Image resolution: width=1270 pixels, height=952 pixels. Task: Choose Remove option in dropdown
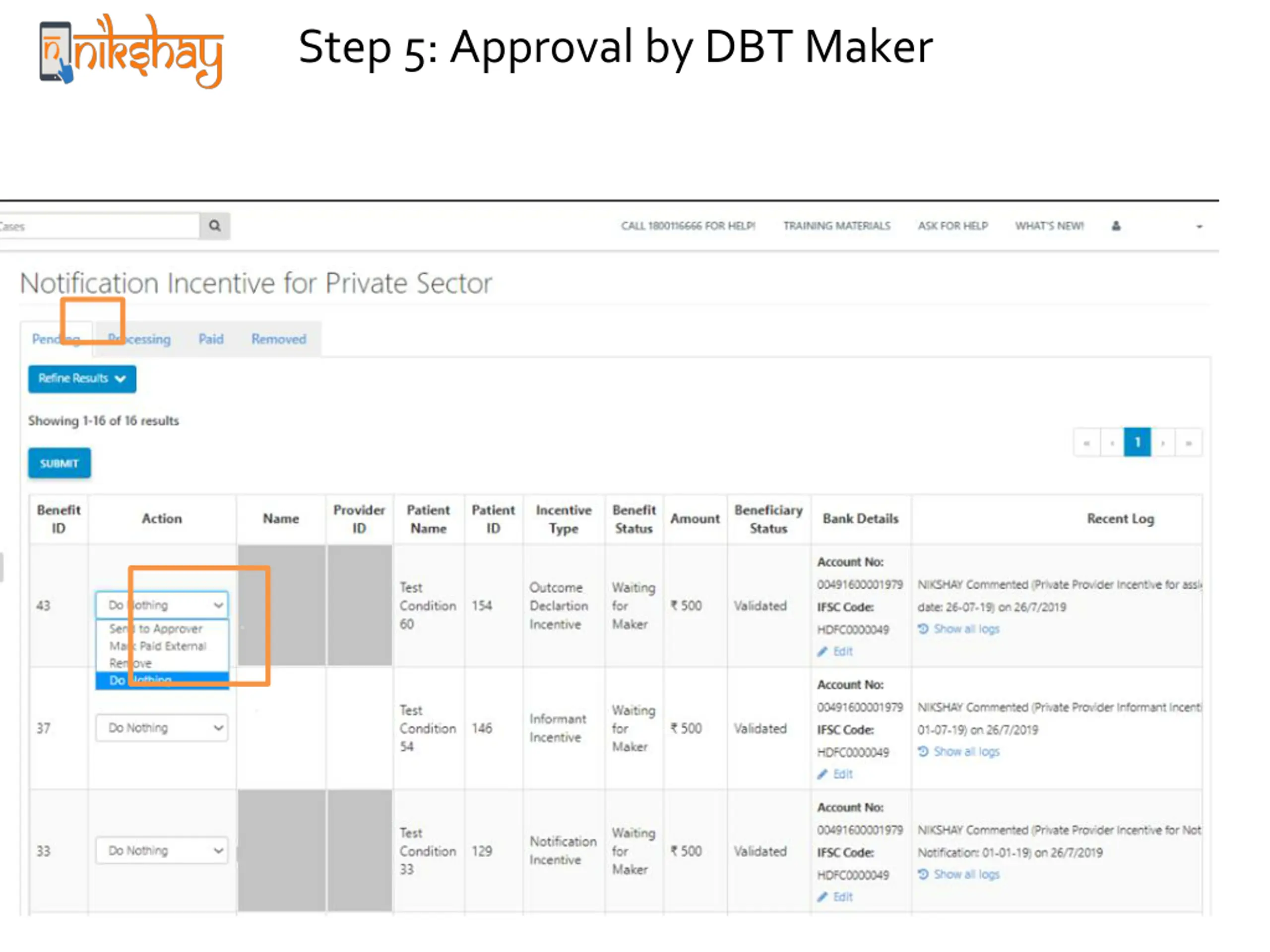[x=131, y=663]
